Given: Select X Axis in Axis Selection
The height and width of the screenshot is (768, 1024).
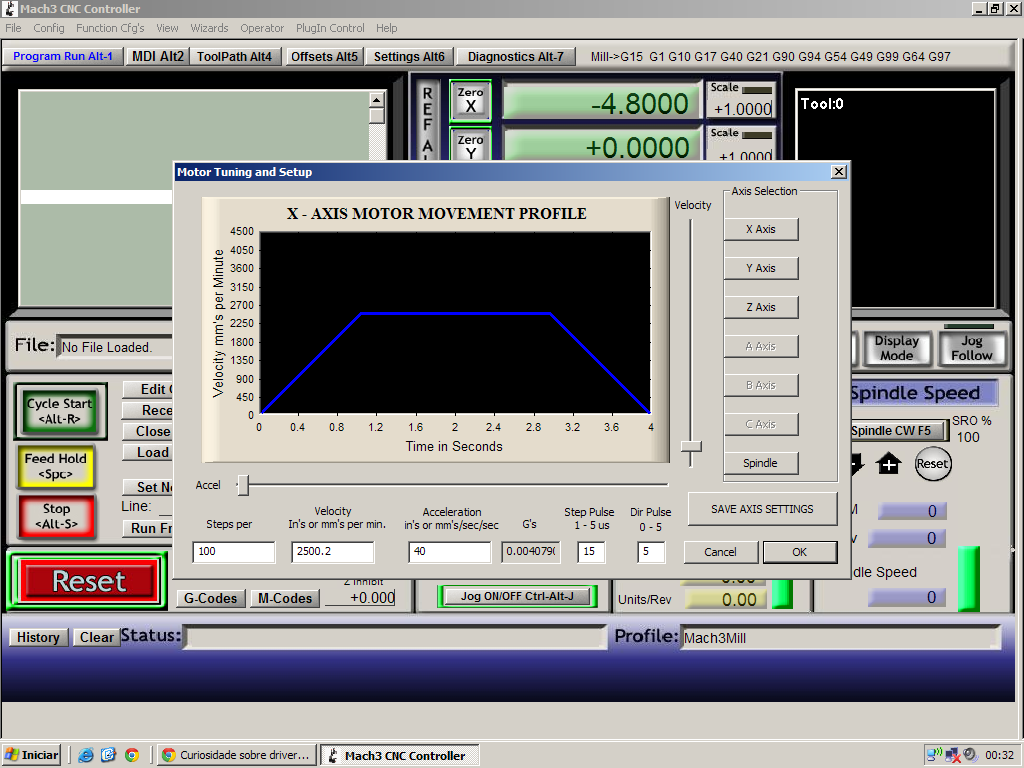Looking at the screenshot, I should pyautogui.click(x=761, y=229).
